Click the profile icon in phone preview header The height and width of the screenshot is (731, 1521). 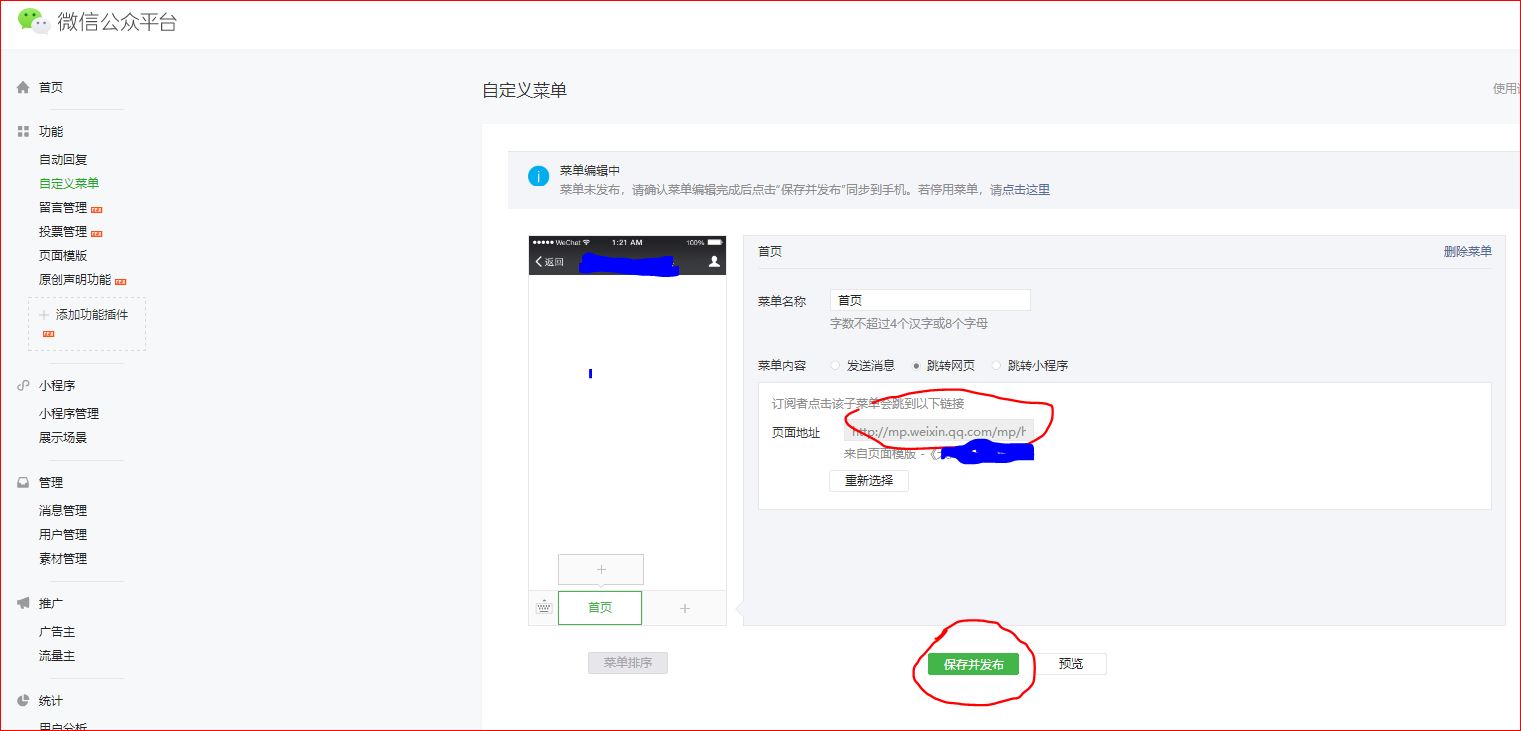[x=714, y=262]
